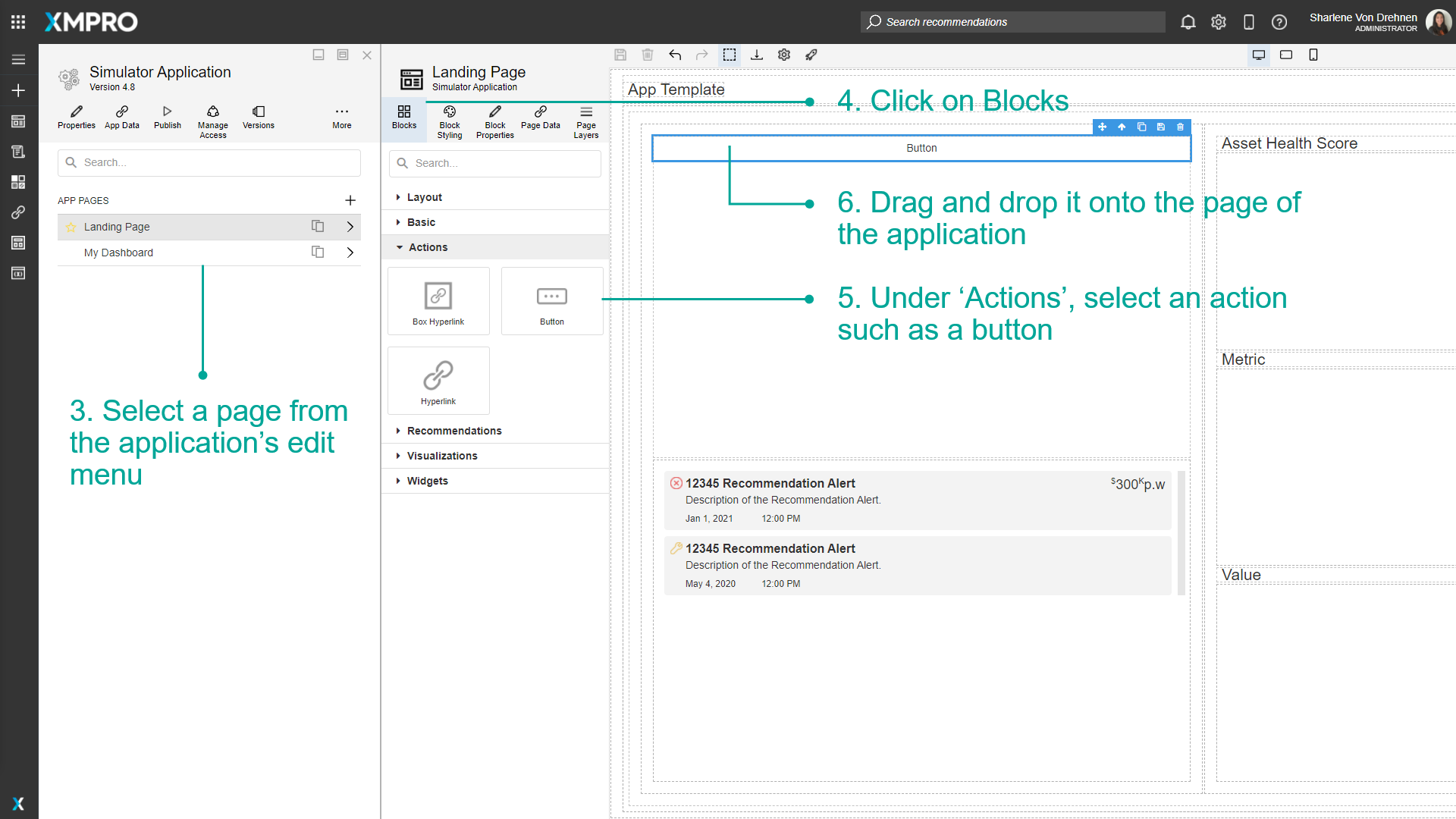Expand the Layout block category
Image resolution: width=1456 pixels, height=819 pixels.
(x=424, y=196)
